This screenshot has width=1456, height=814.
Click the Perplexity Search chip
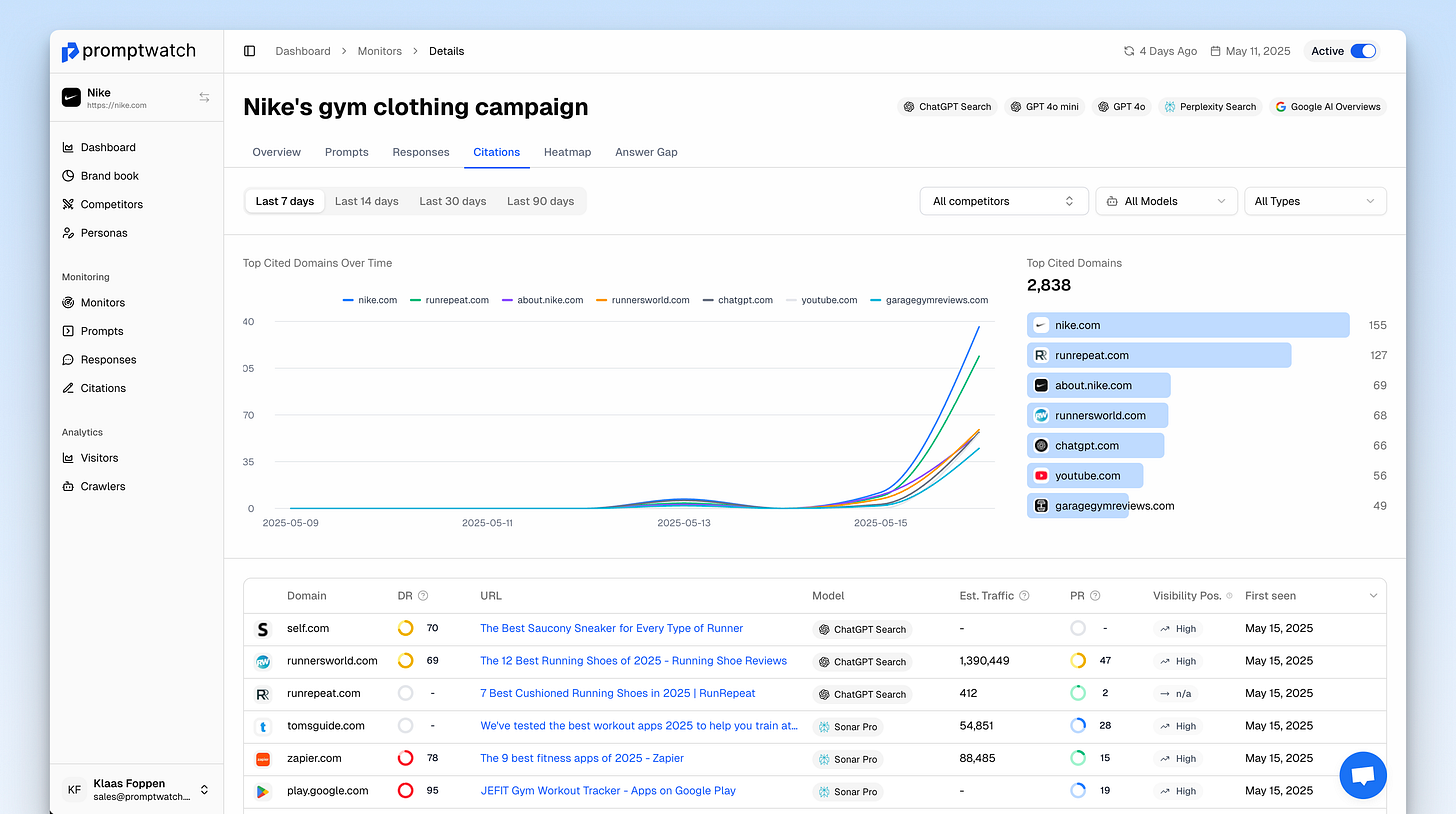pos(1210,107)
